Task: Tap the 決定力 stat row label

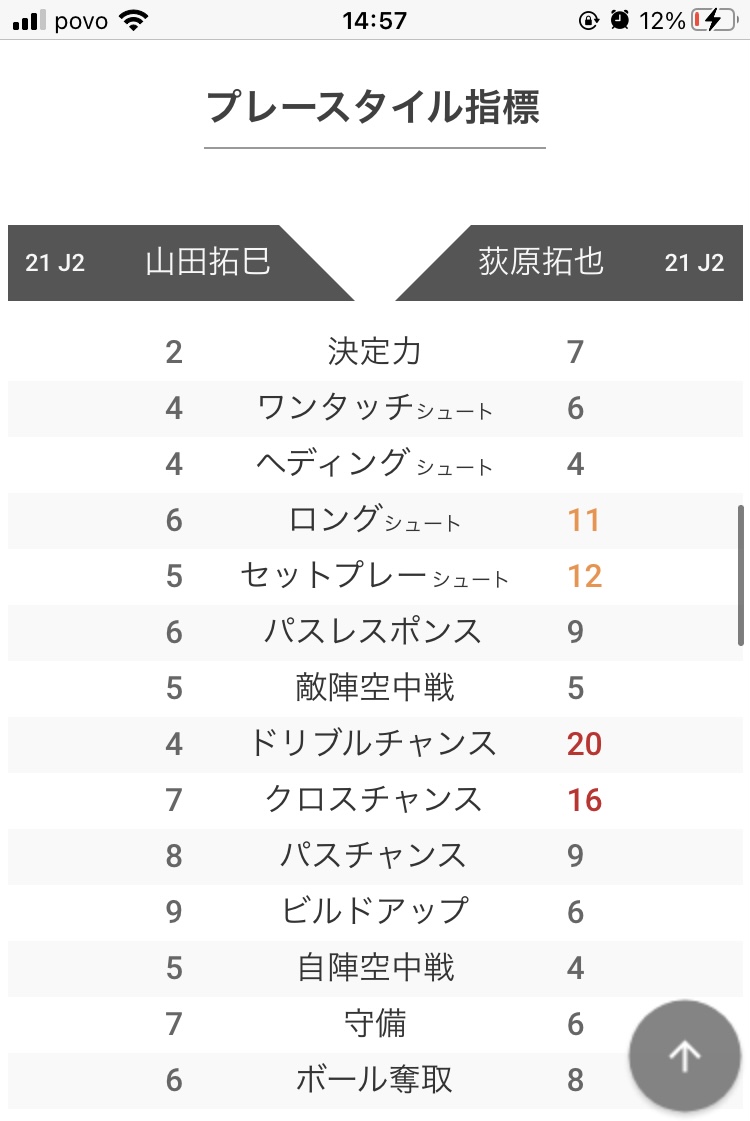Action: click(374, 352)
